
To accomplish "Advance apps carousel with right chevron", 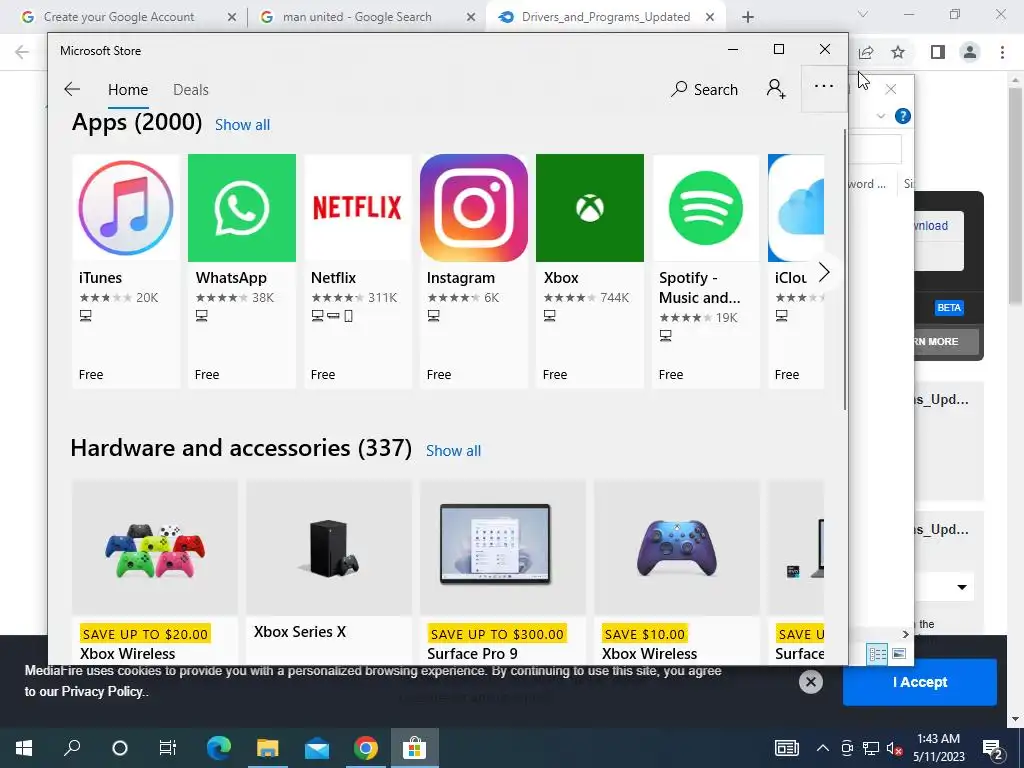I will tap(824, 272).
